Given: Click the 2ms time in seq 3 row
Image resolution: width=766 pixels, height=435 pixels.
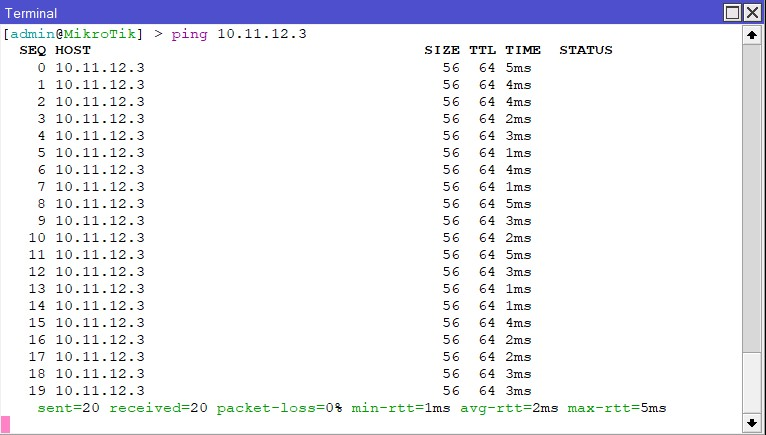Looking at the screenshot, I should click(x=518, y=119).
